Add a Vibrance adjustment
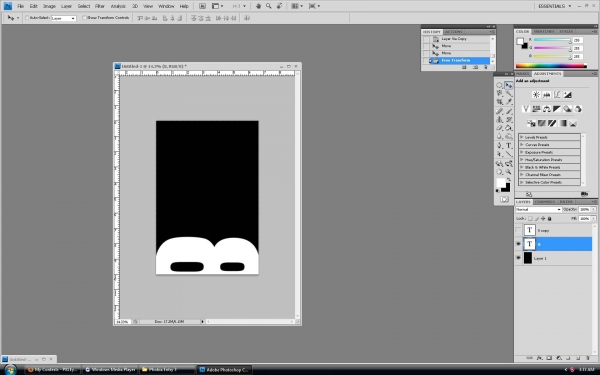 526,109
